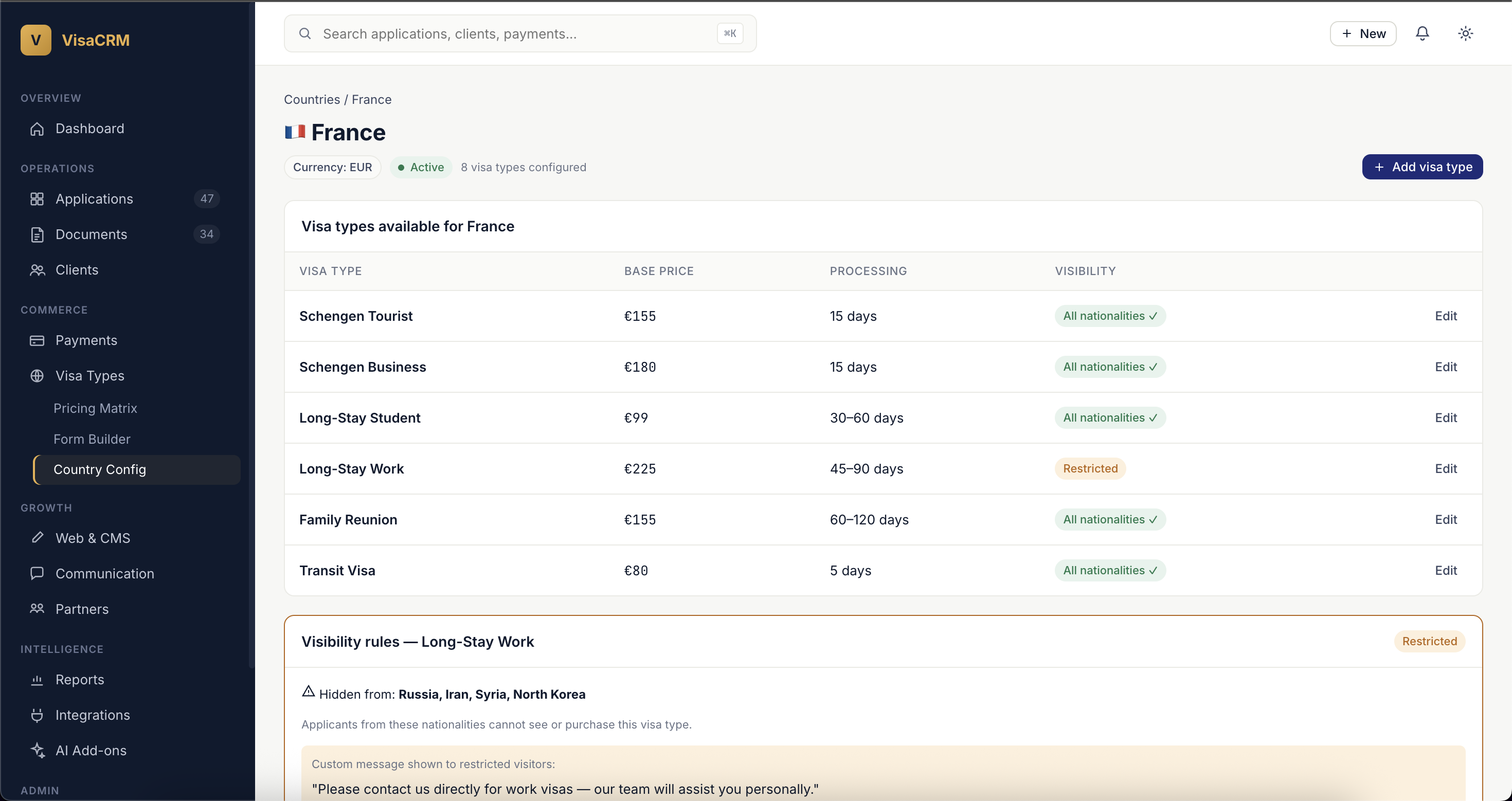
Task: Edit the Schengen Tourist visa
Action: click(x=1446, y=316)
